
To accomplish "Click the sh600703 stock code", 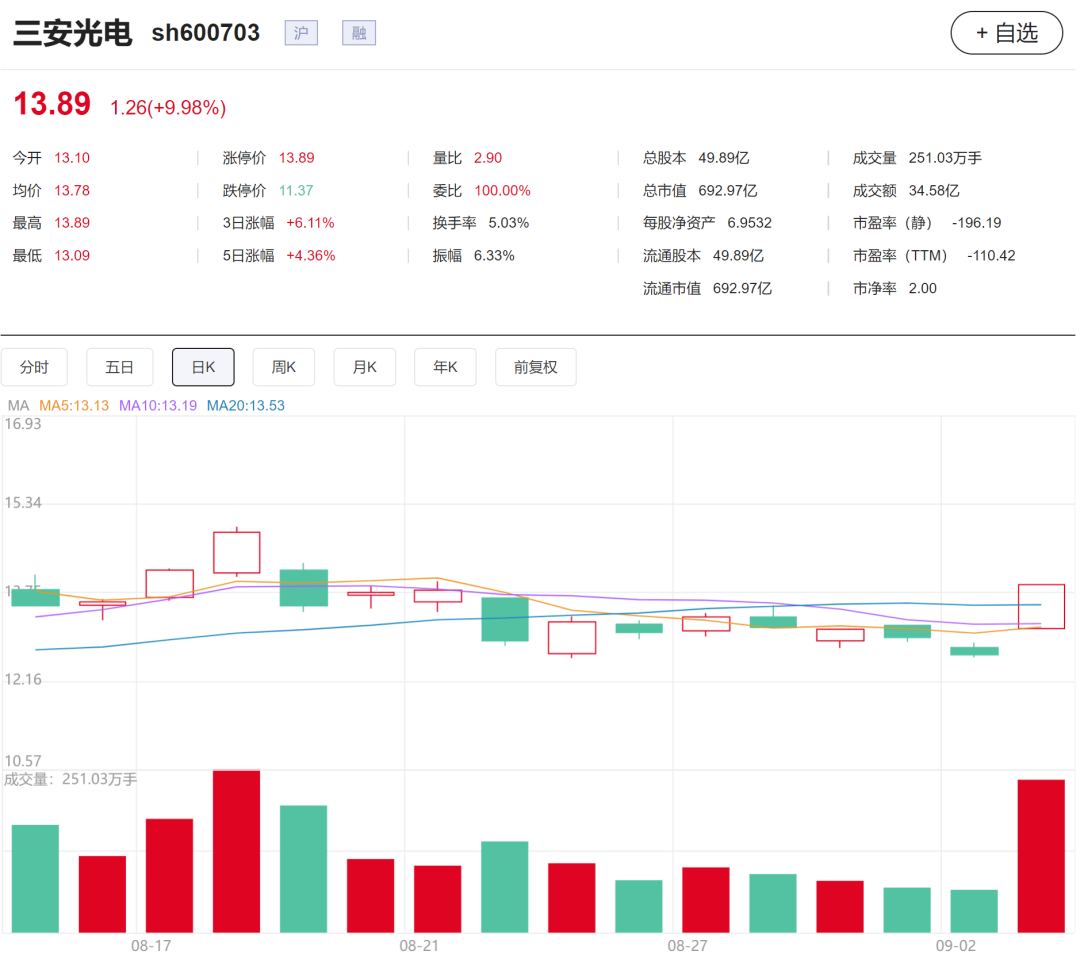I will (x=205, y=32).
